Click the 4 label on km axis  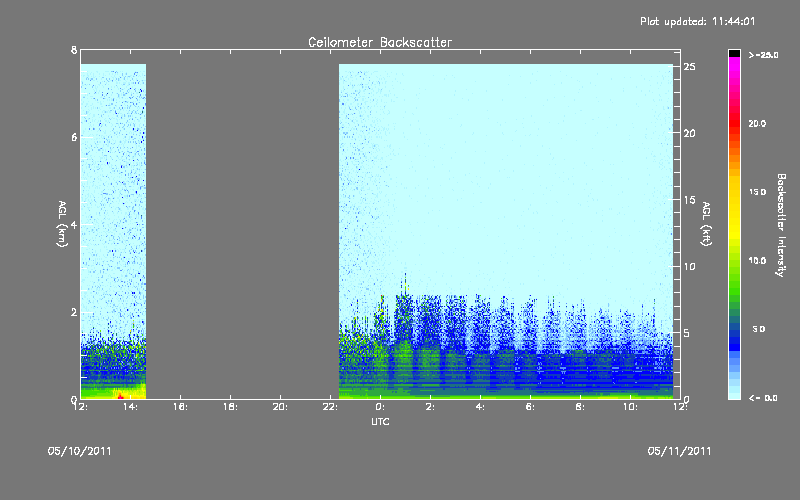click(x=74, y=224)
